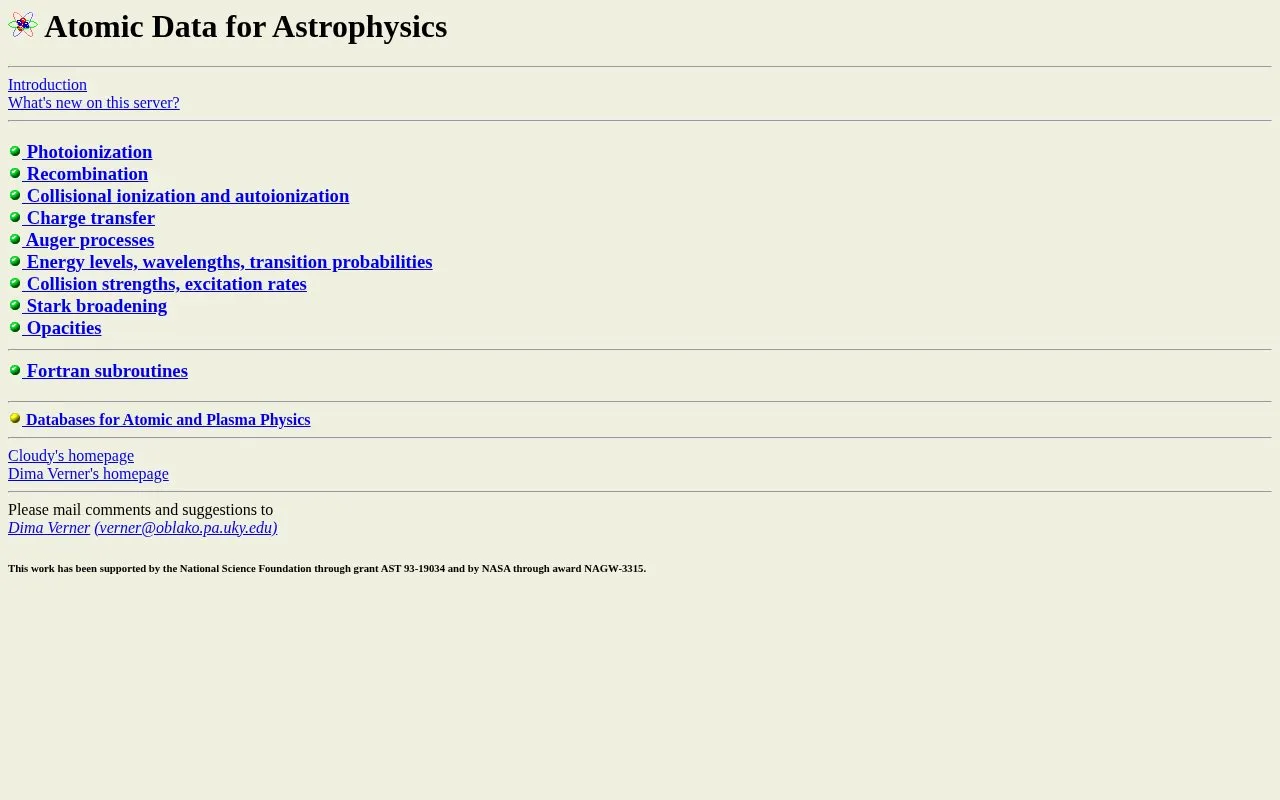Open Collisional ionization and autoionization link
Viewport: 1280px width, 800px height.
click(188, 196)
